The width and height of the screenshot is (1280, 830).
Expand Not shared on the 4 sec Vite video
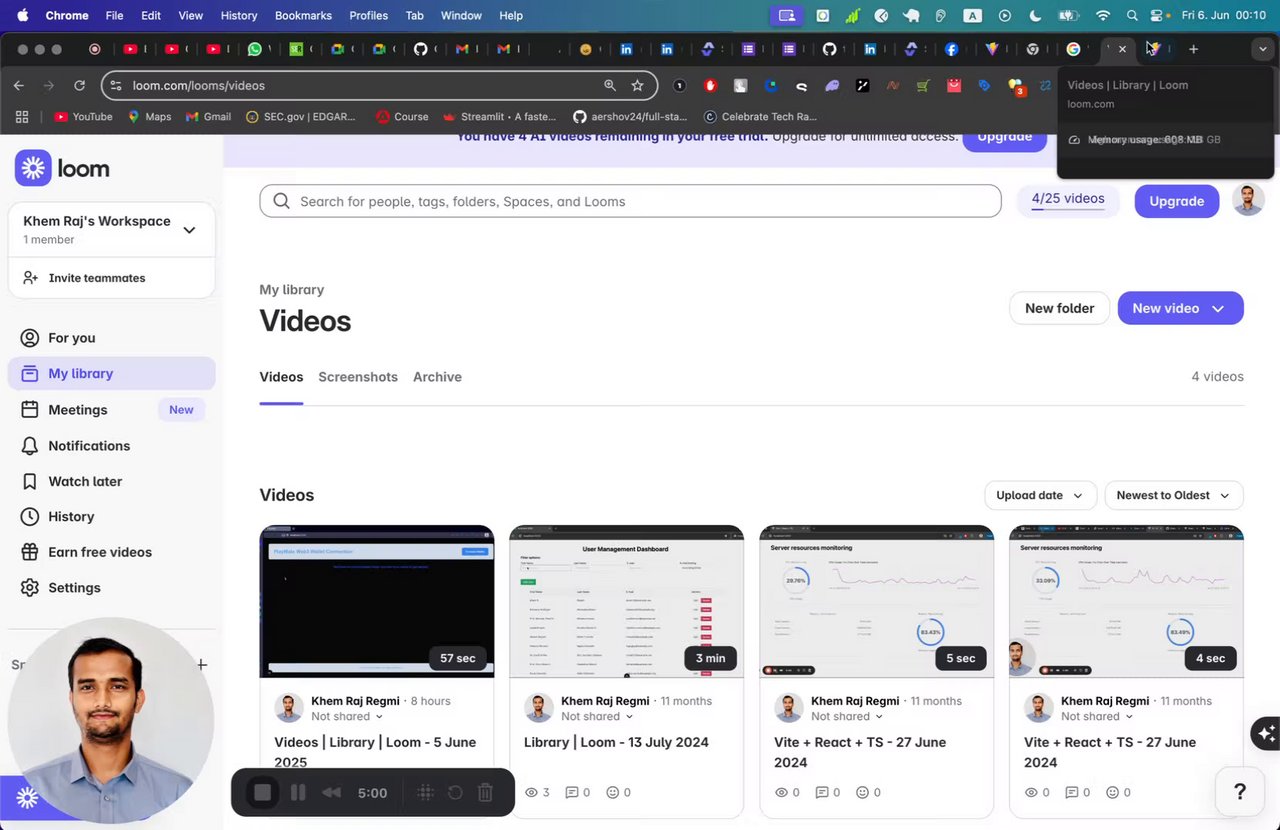click(x=1097, y=716)
